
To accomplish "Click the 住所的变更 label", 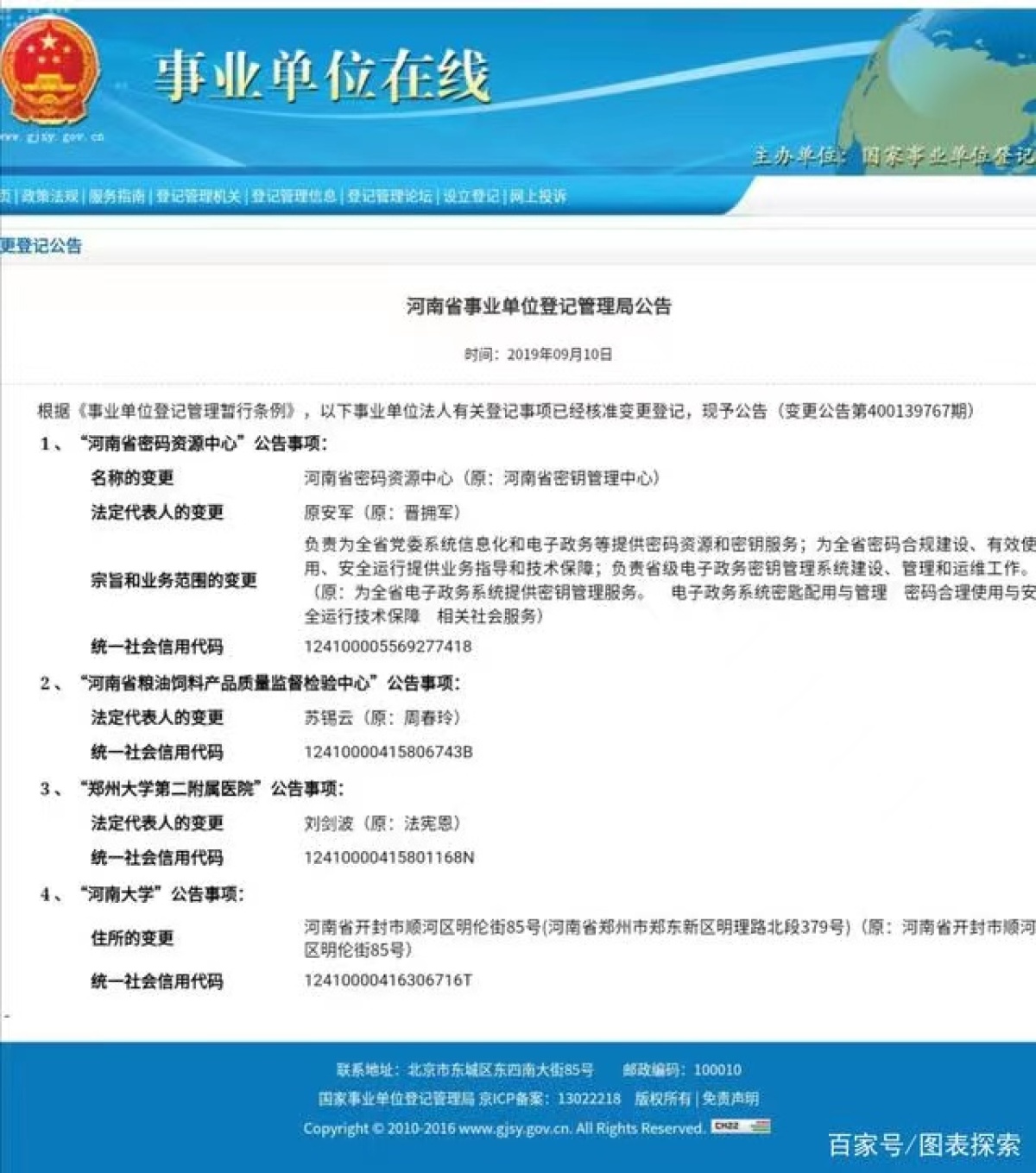I will (132, 937).
